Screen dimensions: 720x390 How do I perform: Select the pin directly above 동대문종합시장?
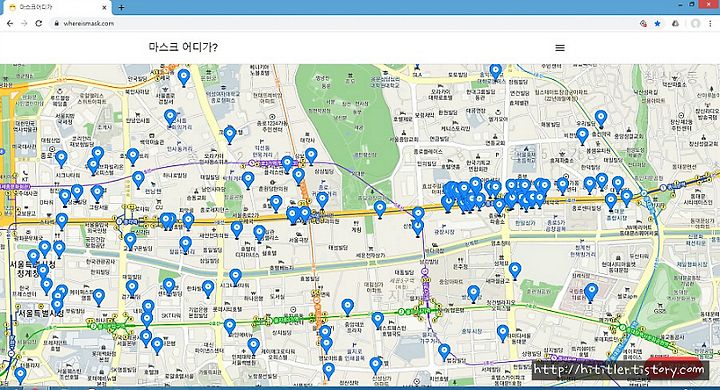(611, 202)
